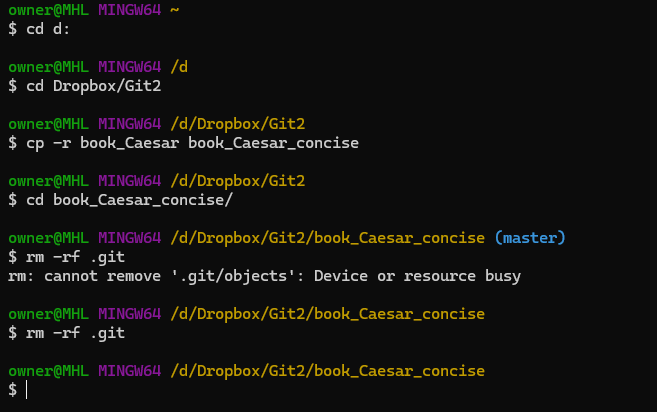Click the 'rm:' prefix of the error line

coord(21,276)
